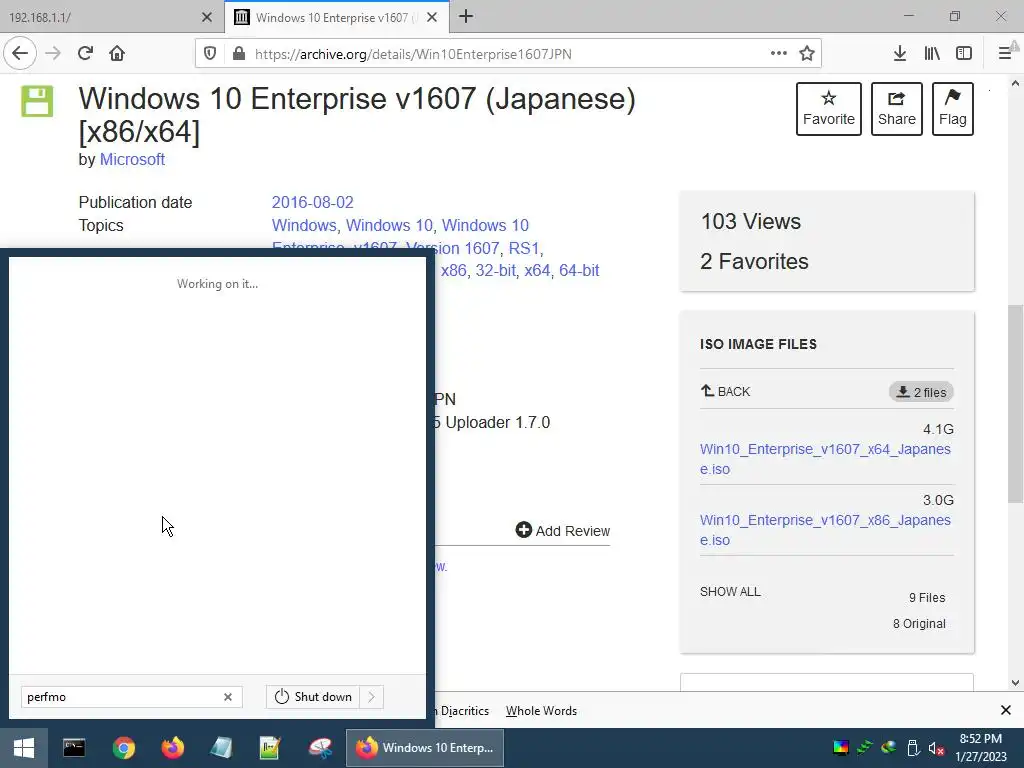The height and width of the screenshot is (768, 1024).
Task: Click the Flag button
Action: tap(953, 109)
